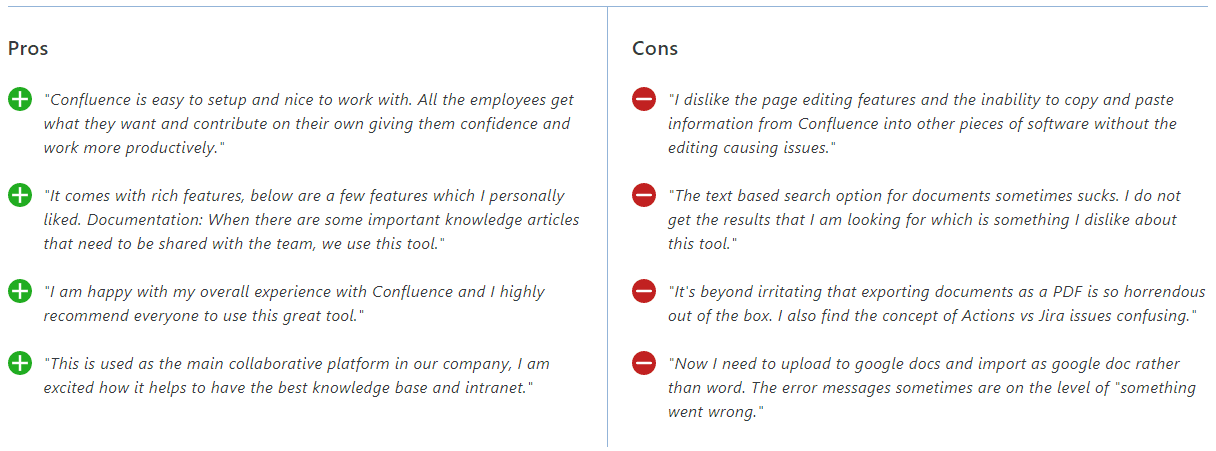1216x451 pixels.
Task: Click the horizontal line above the Pros heading
Action: (300, 7)
